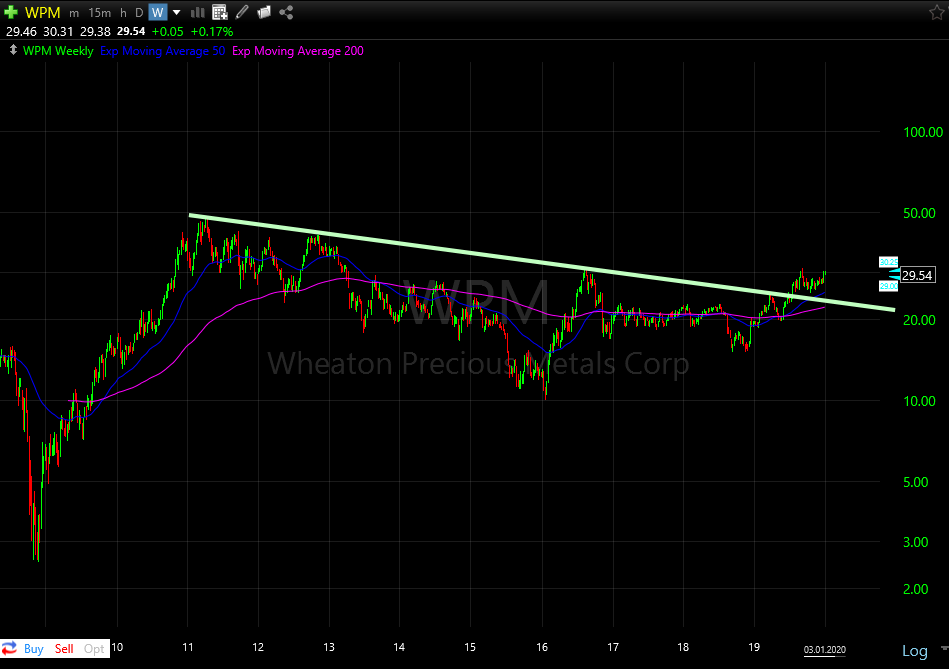949x669 pixels.
Task: Switch to the 1-minute 'm' timeframe
Action: (74, 13)
